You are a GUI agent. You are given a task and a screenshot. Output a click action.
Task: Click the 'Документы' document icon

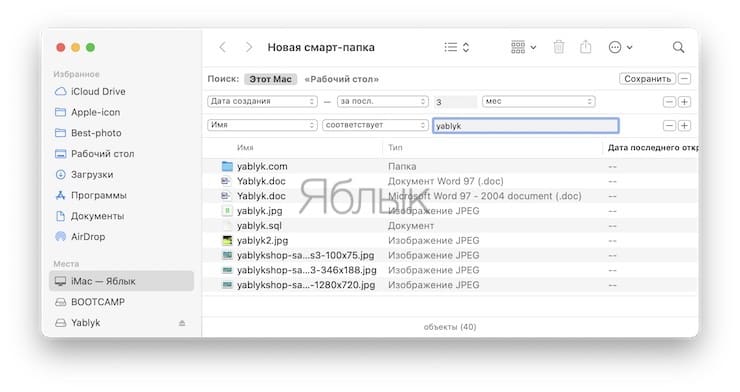60,216
